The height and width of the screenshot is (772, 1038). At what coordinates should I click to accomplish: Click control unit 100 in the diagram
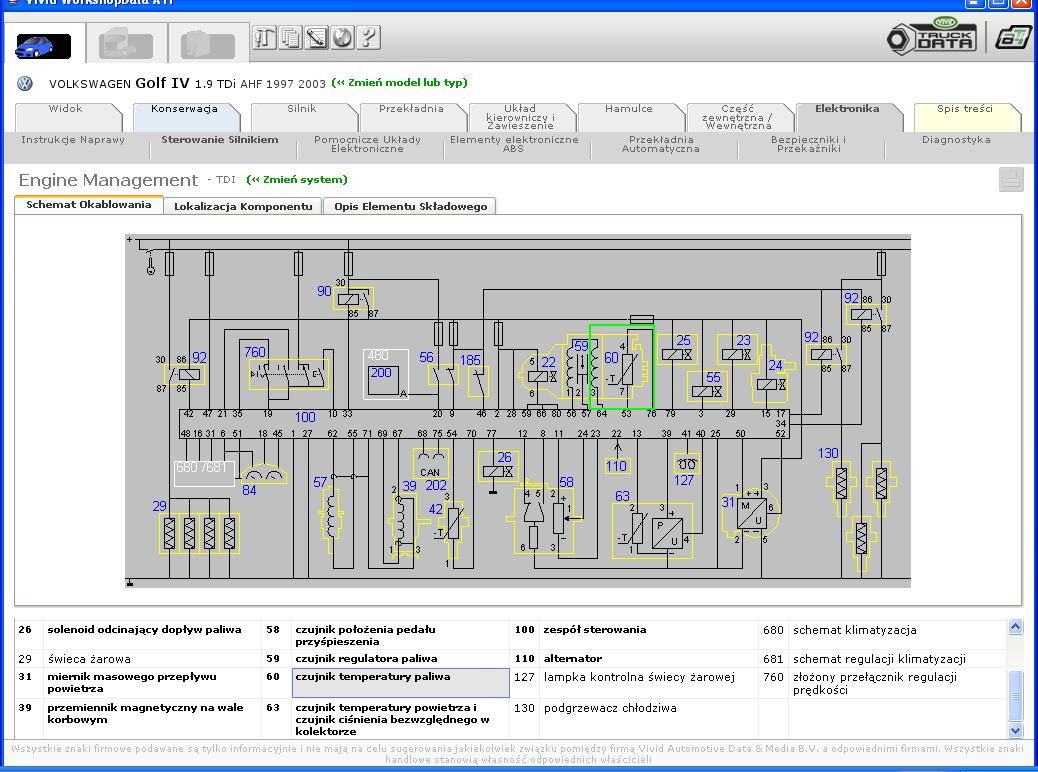pyautogui.click(x=305, y=417)
